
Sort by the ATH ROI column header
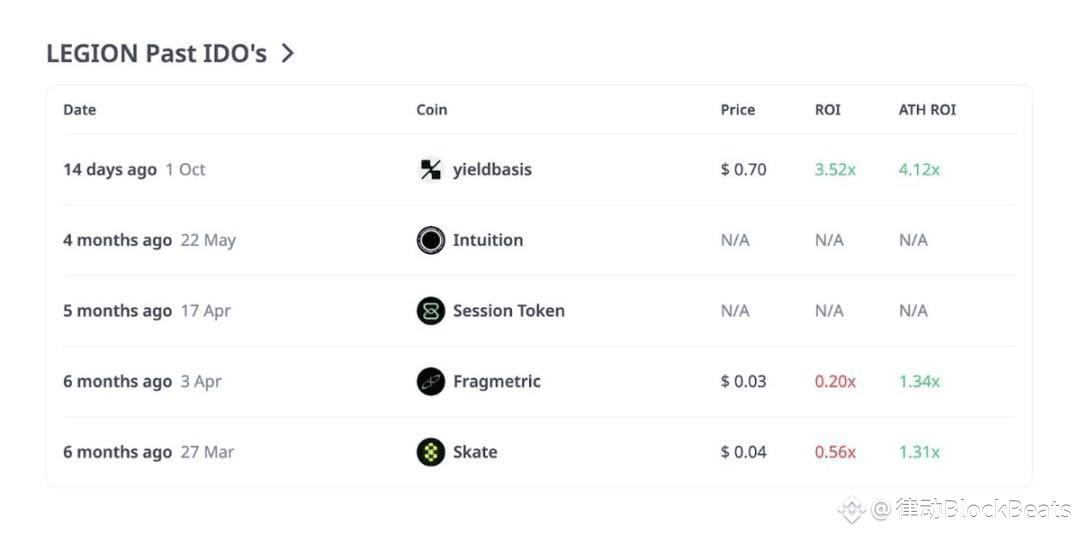(927, 110)
